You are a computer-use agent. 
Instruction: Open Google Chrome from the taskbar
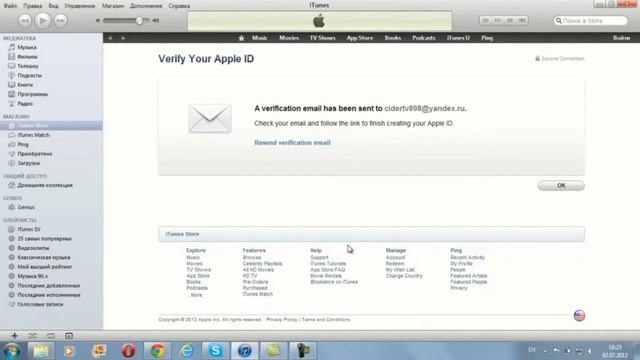157,351
